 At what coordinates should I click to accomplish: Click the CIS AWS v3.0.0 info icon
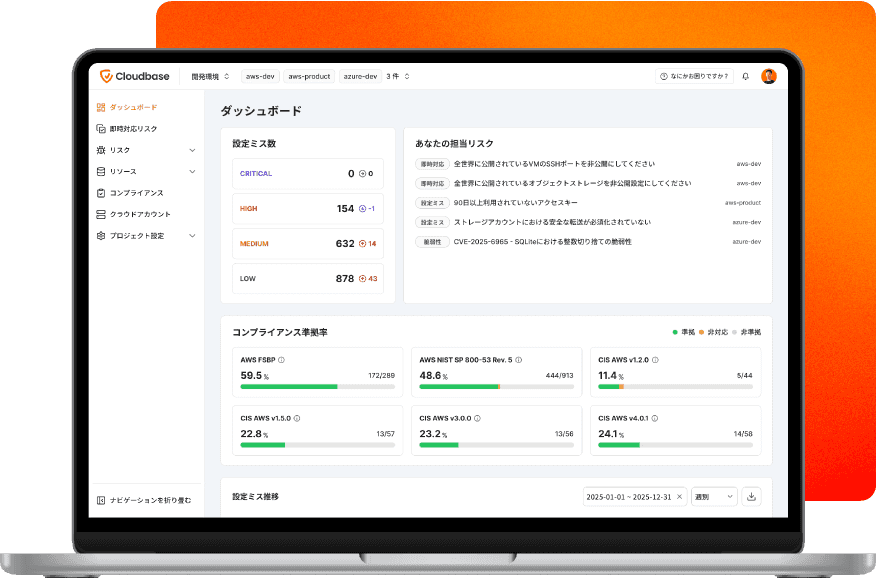[x=477, y=418]
